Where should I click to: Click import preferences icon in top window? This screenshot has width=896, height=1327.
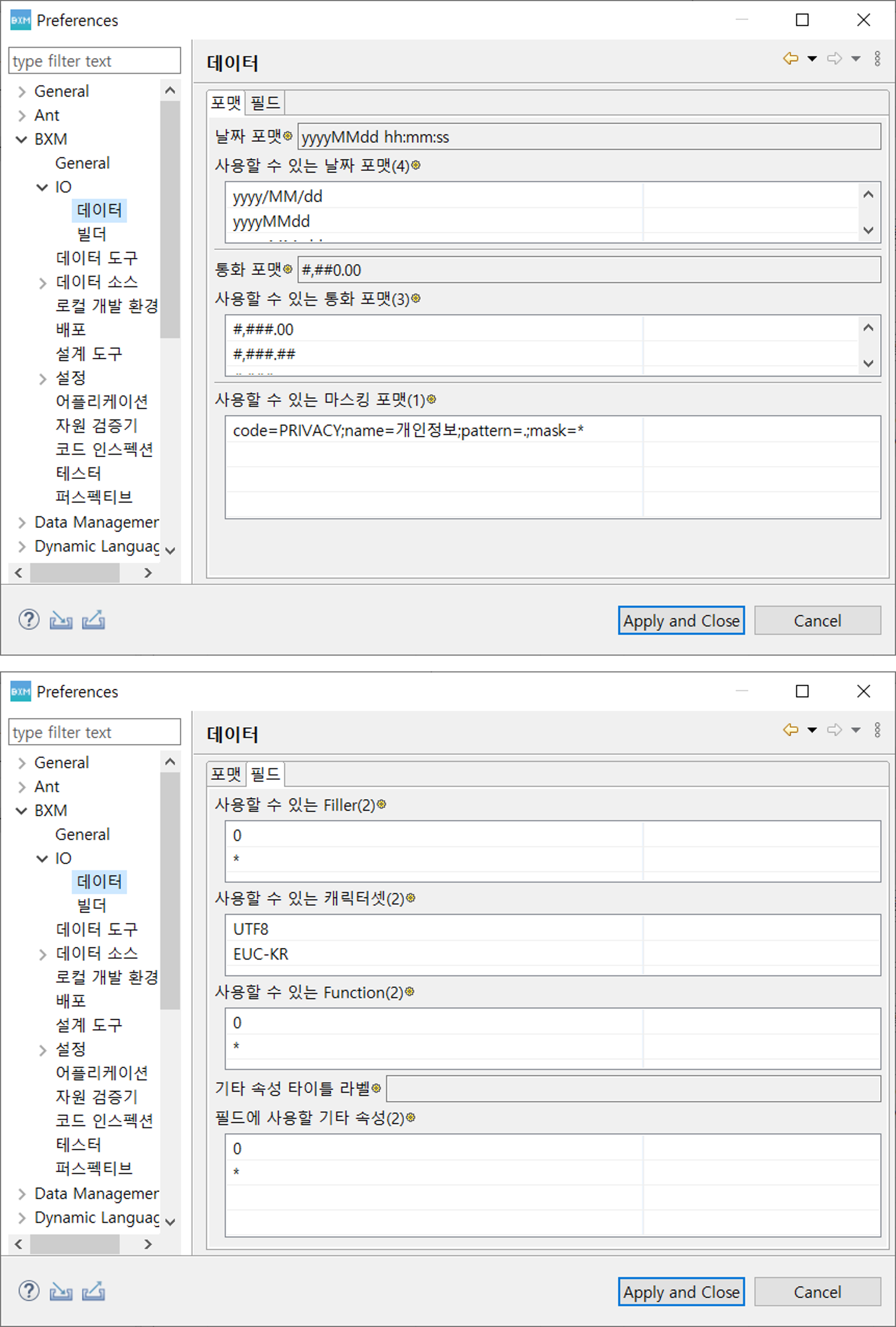pyautogui.click(x=61, y=620)
